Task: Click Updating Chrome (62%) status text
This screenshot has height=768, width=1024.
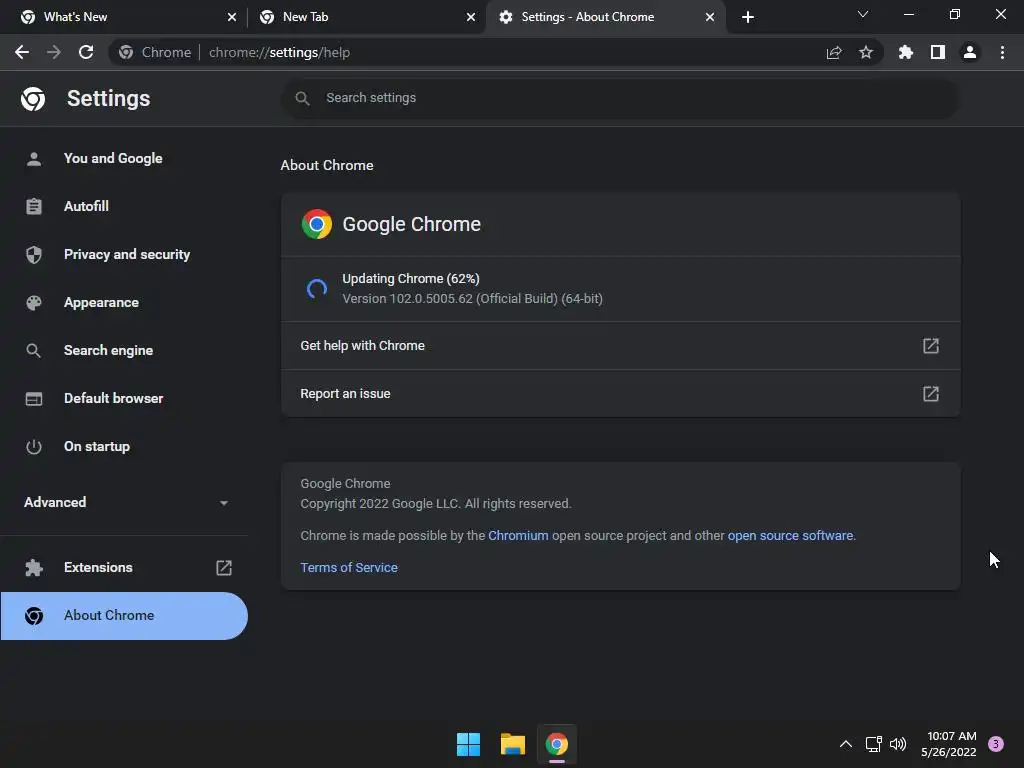Action: point(411,279)
